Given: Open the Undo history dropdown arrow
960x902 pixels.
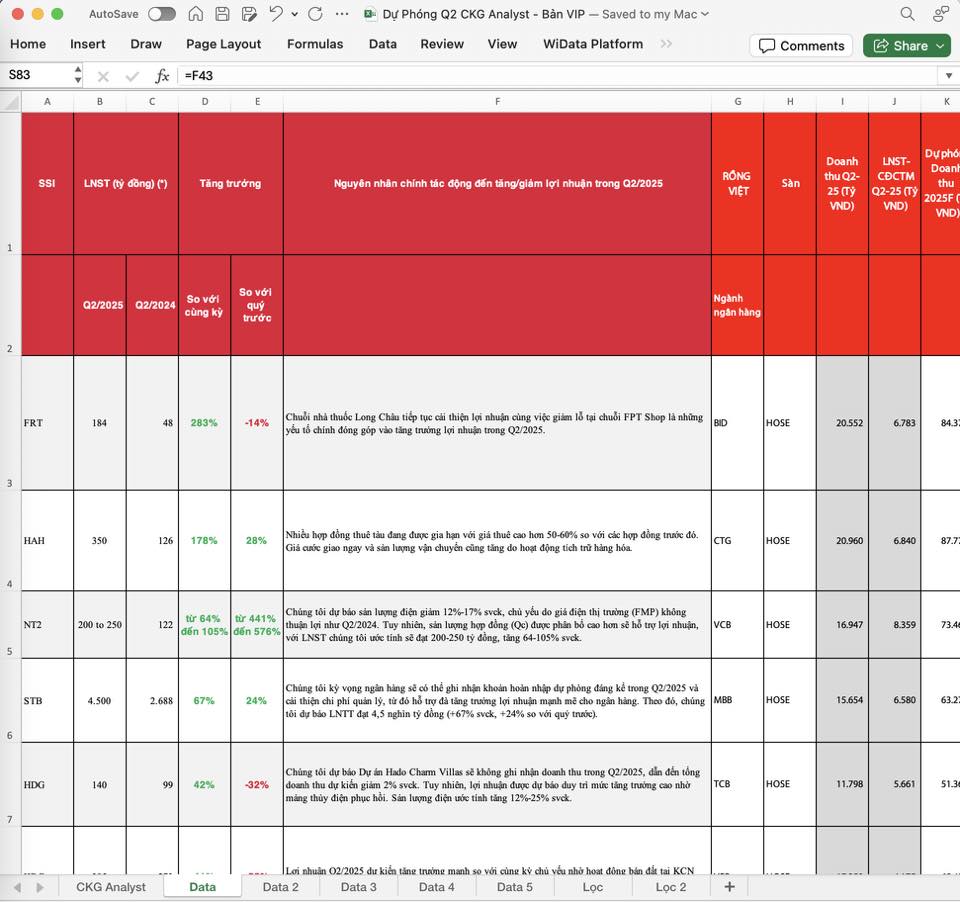Looking at the screenshot, I should pyautogui.click(x=294, y=14).
